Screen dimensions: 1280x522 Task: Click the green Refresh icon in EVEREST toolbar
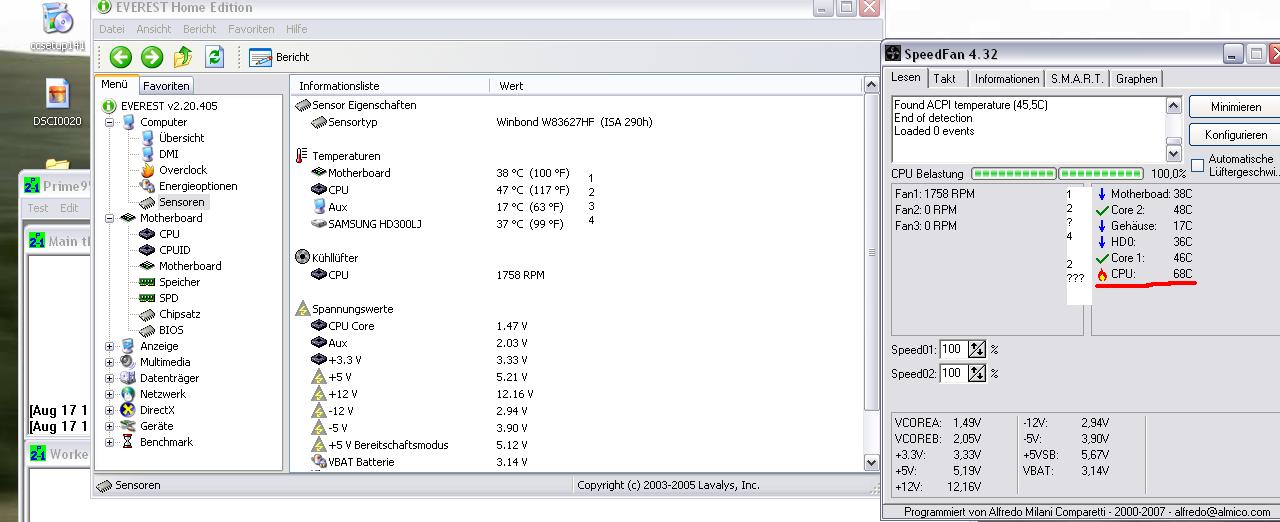tap(214, 57)
